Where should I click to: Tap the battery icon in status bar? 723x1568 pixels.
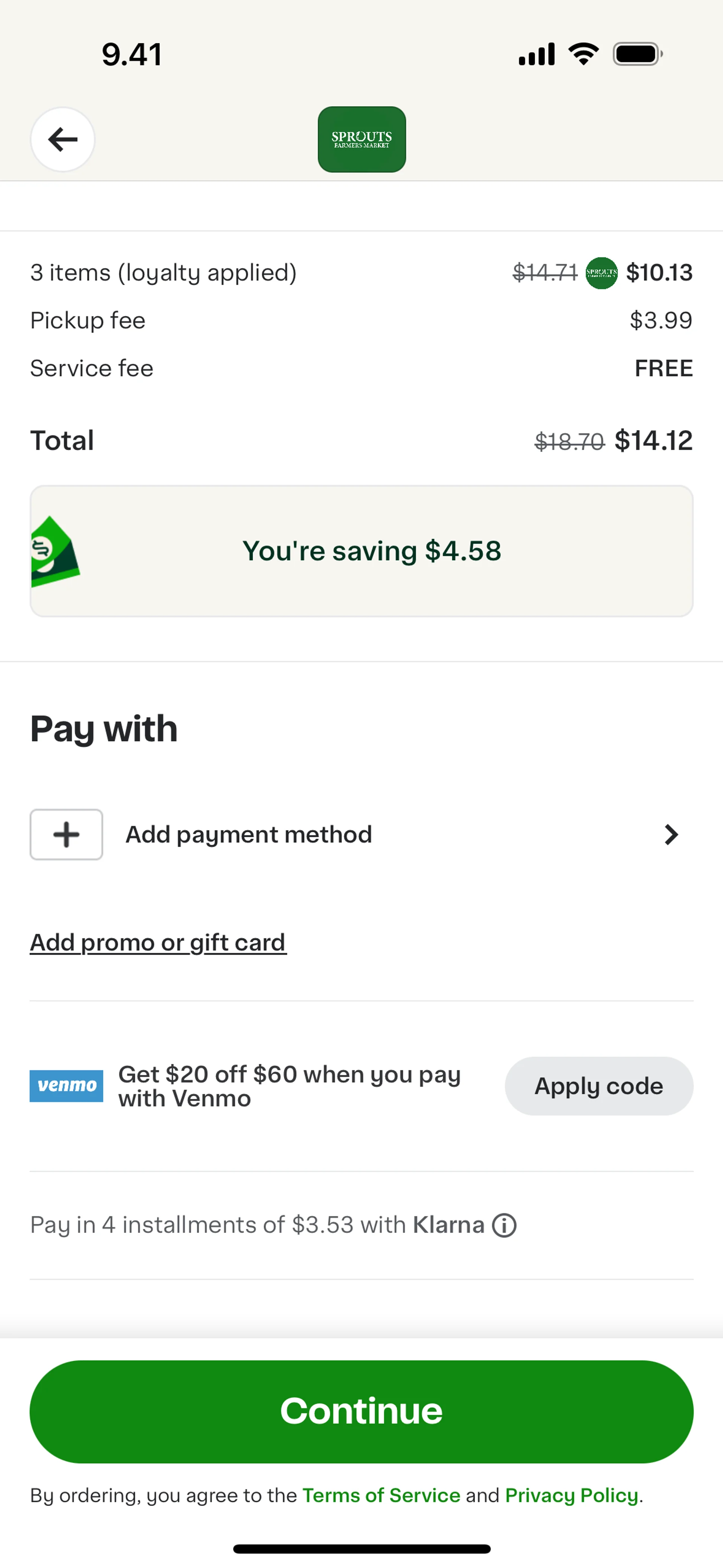click(x=637, y=54)
